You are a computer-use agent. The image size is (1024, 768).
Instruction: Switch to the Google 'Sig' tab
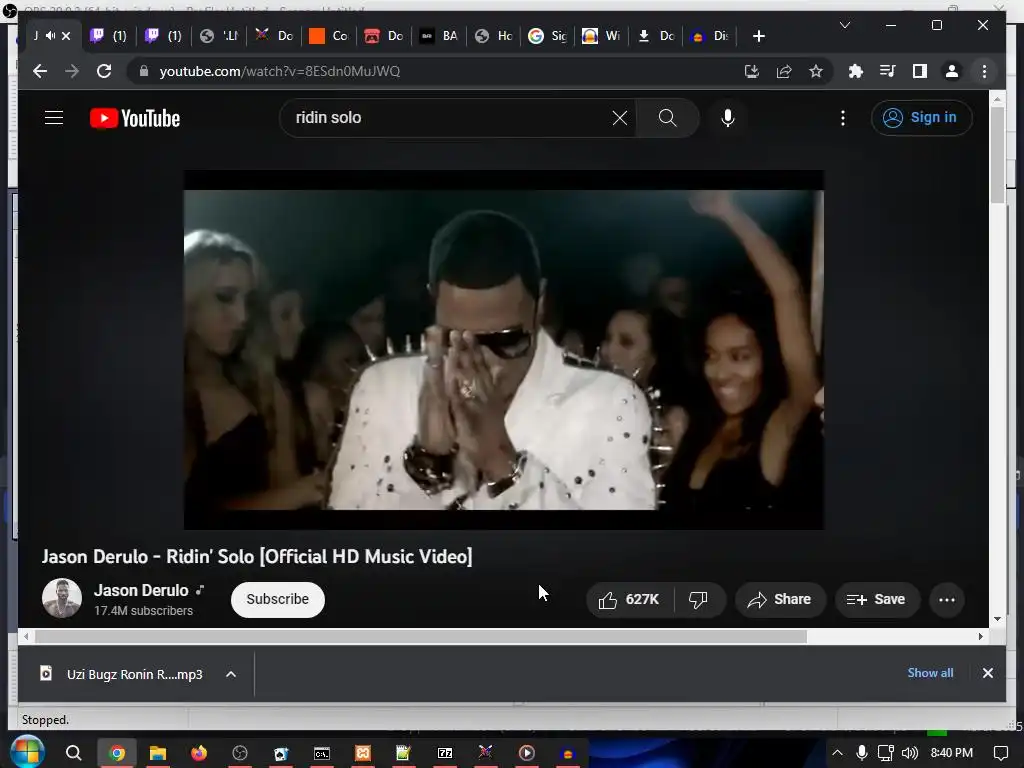click(548, 36)
